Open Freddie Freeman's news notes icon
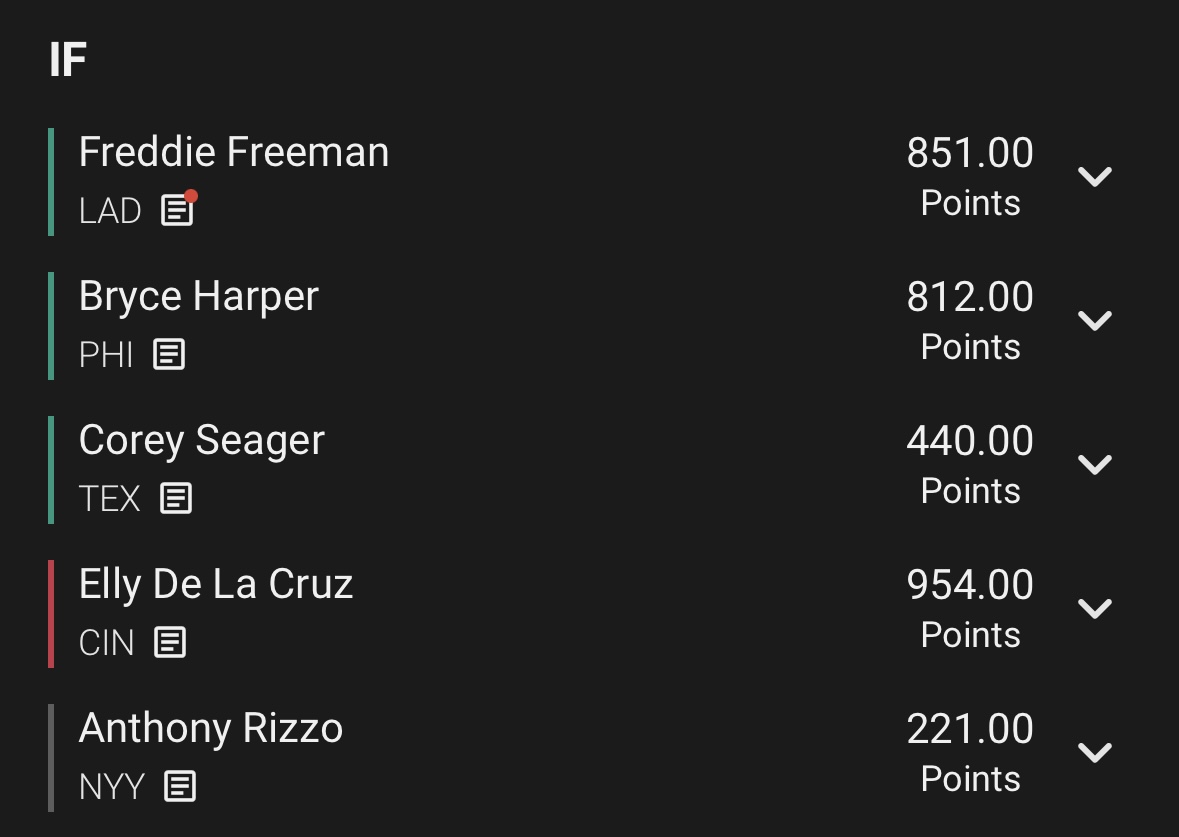Screen dimensions: 1179x837 click(178, 208)
